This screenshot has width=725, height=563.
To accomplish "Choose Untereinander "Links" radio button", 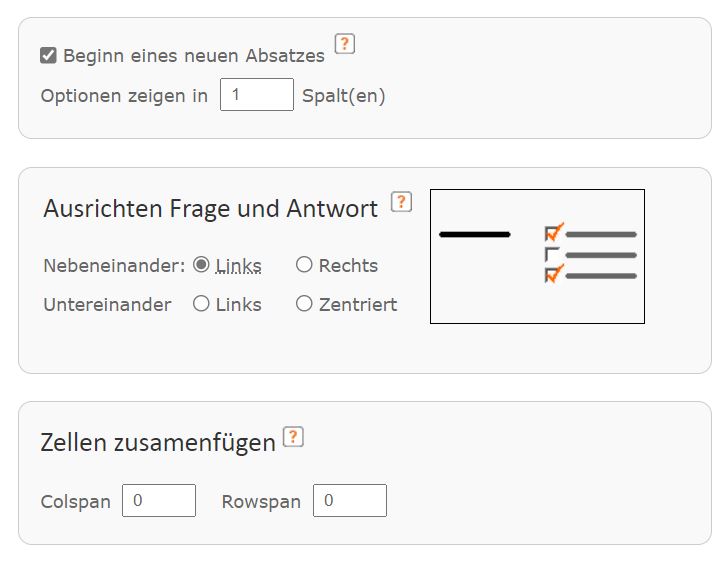I will [201, 304].
